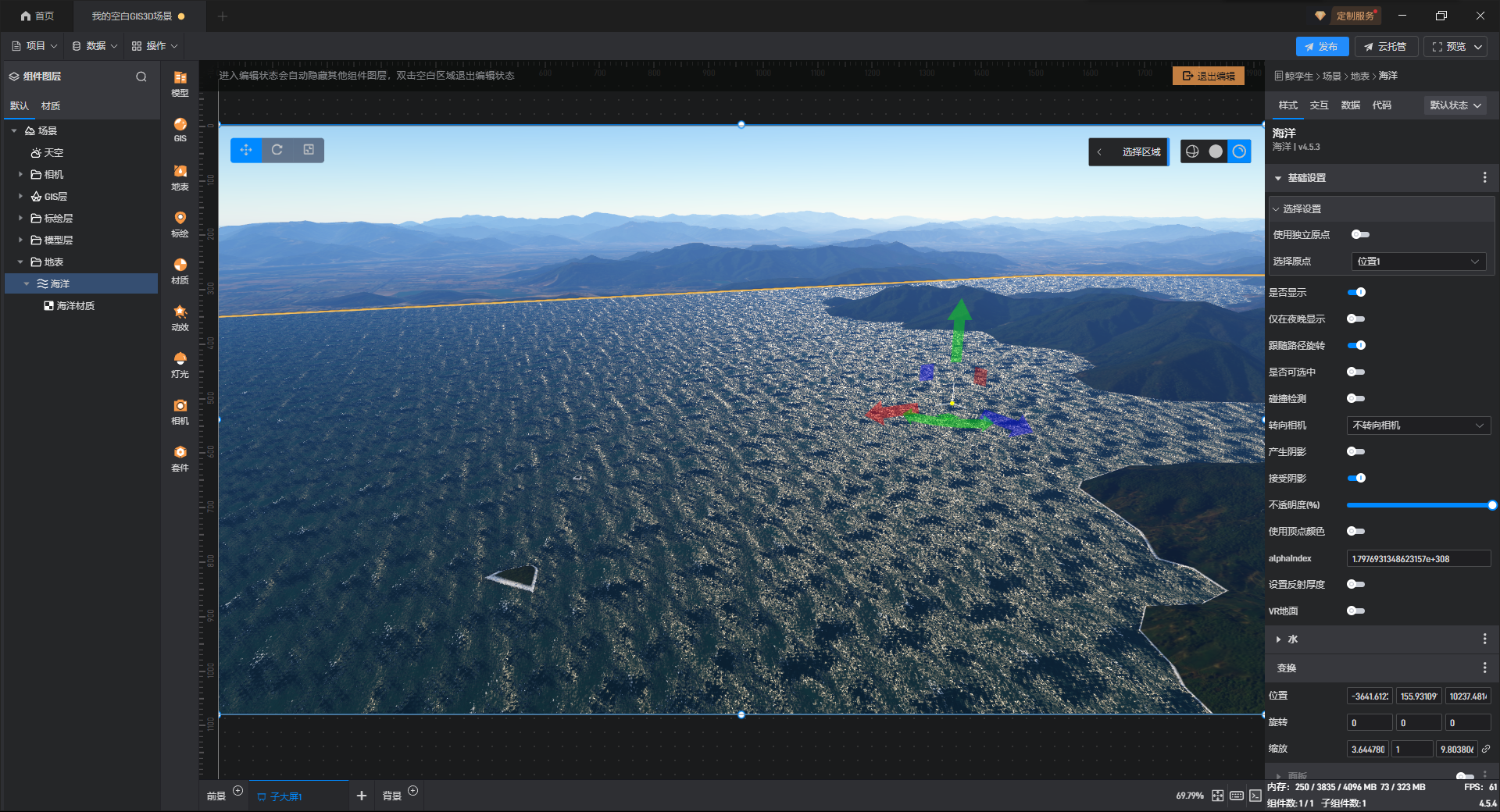Toggle 使用顶点颜色 switch
1500x812 pixels.
pyautogui.click(x=1356, y=531)
